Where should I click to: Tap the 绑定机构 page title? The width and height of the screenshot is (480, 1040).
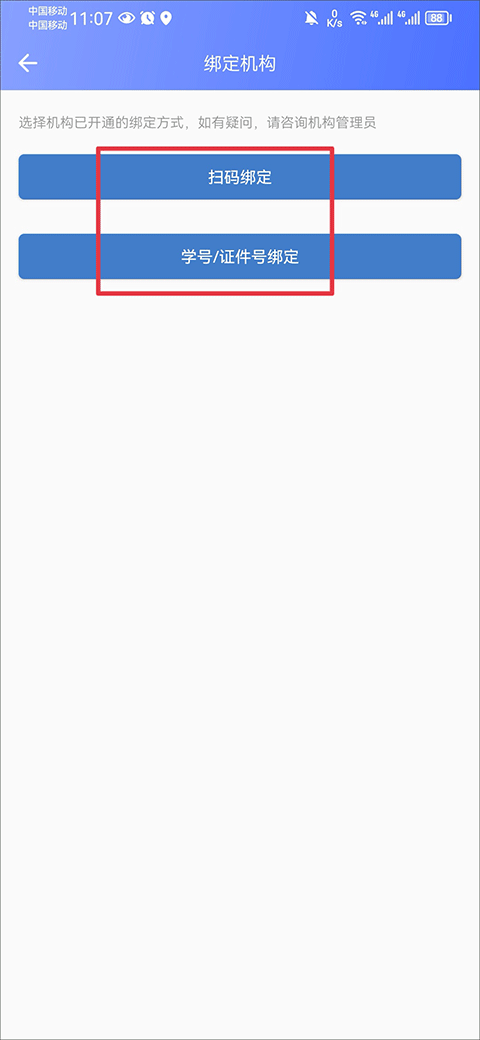click(239, 64)
